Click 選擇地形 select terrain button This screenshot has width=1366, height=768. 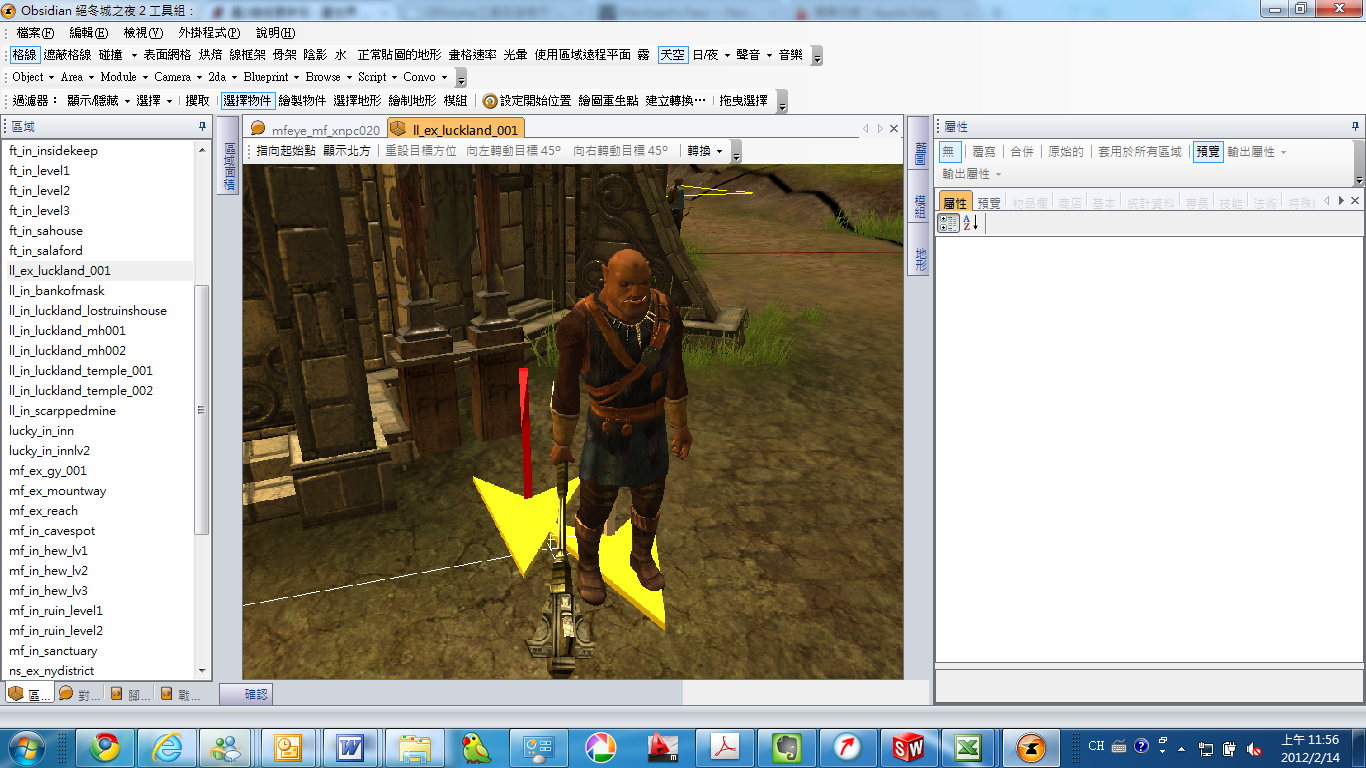[357, 101]
